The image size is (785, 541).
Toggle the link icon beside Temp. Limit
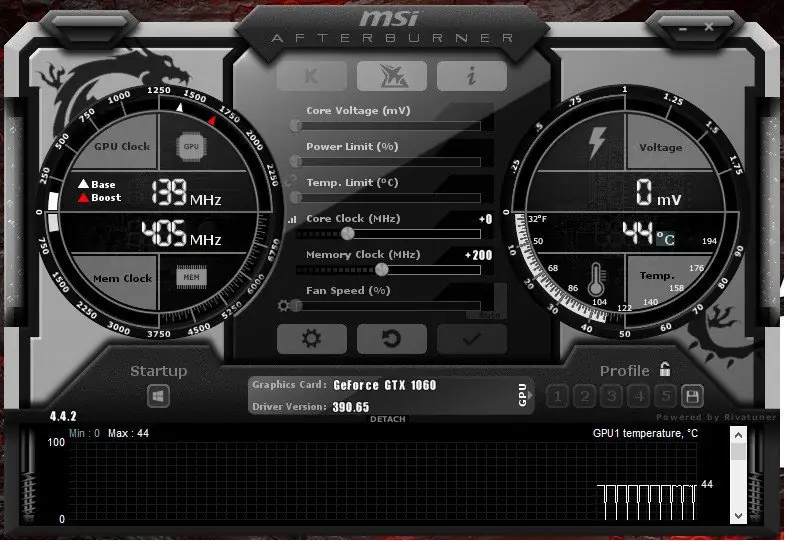tap(290, 182)
